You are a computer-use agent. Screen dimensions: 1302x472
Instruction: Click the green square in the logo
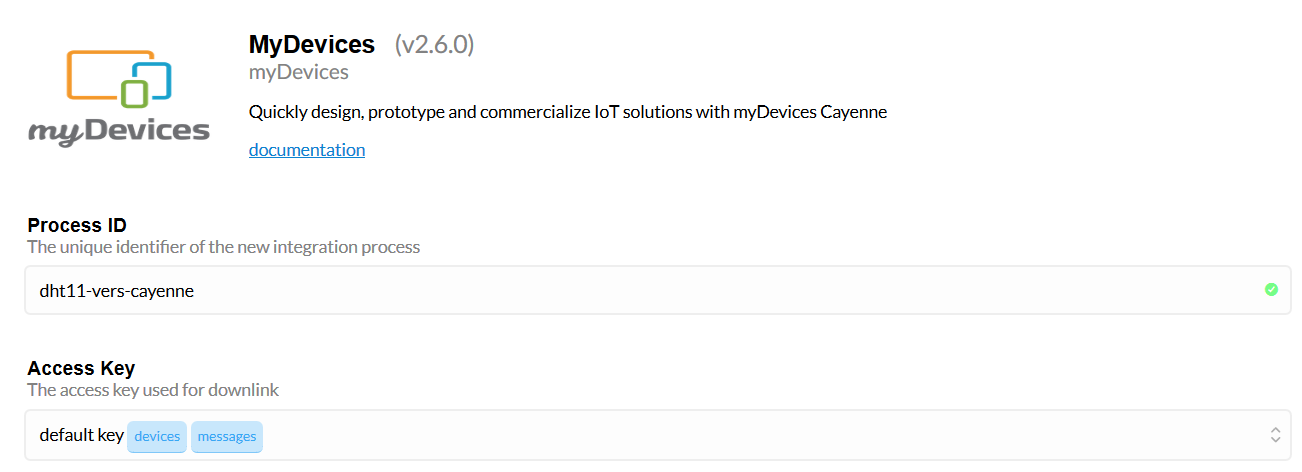[134, 94]
